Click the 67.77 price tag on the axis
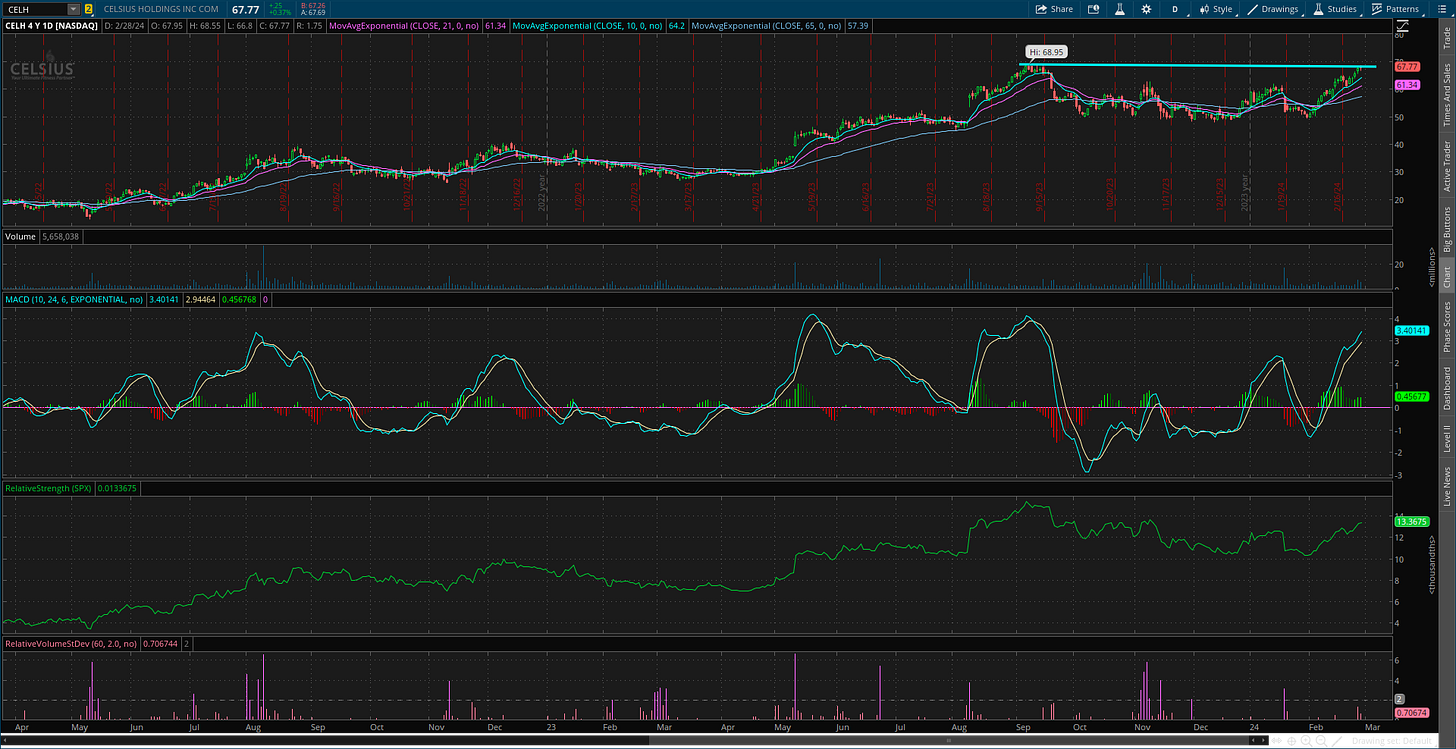This screenshot has height=749, width=1456. (x=1406, y=66)
